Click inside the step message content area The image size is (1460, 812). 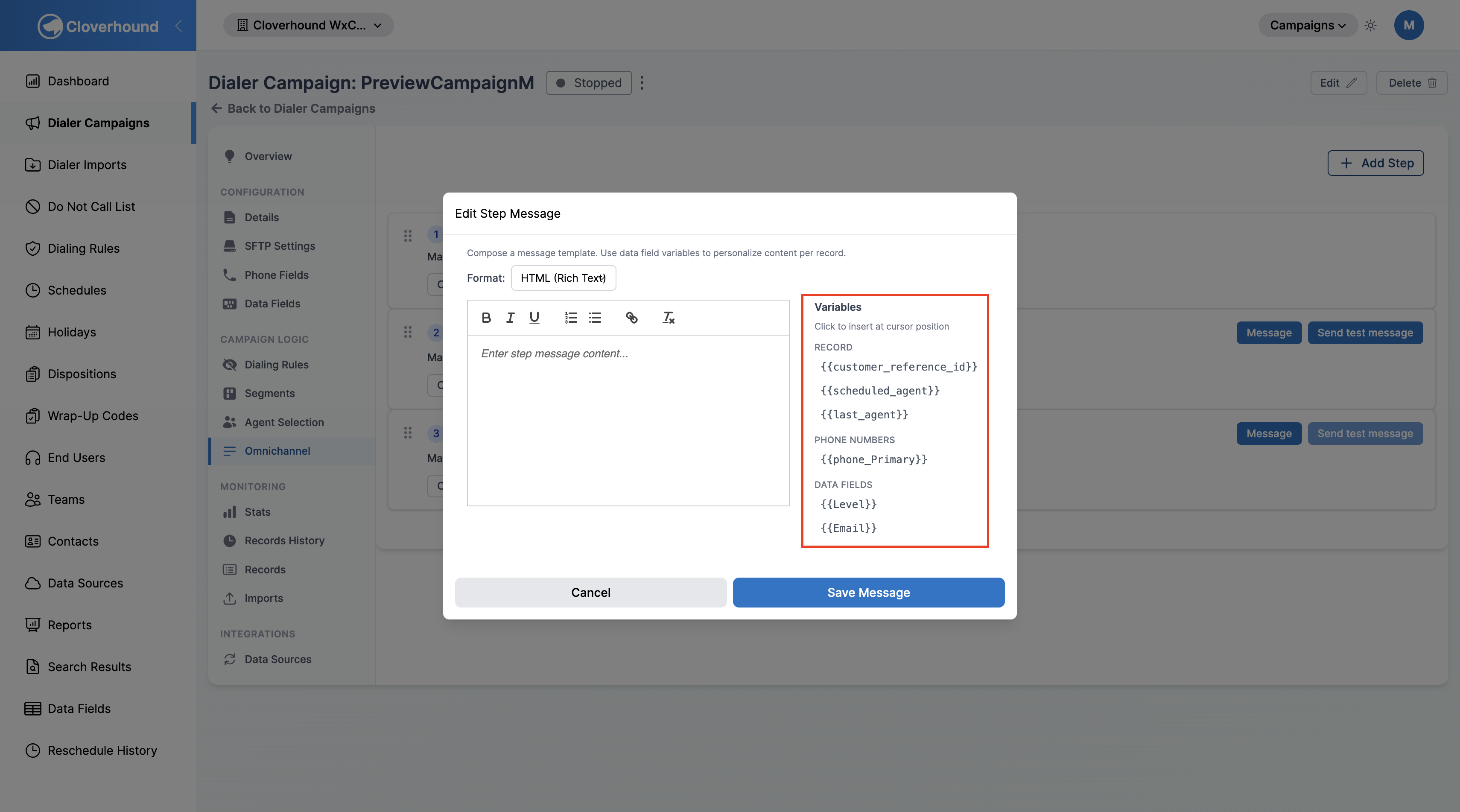[x=628, y=420]
